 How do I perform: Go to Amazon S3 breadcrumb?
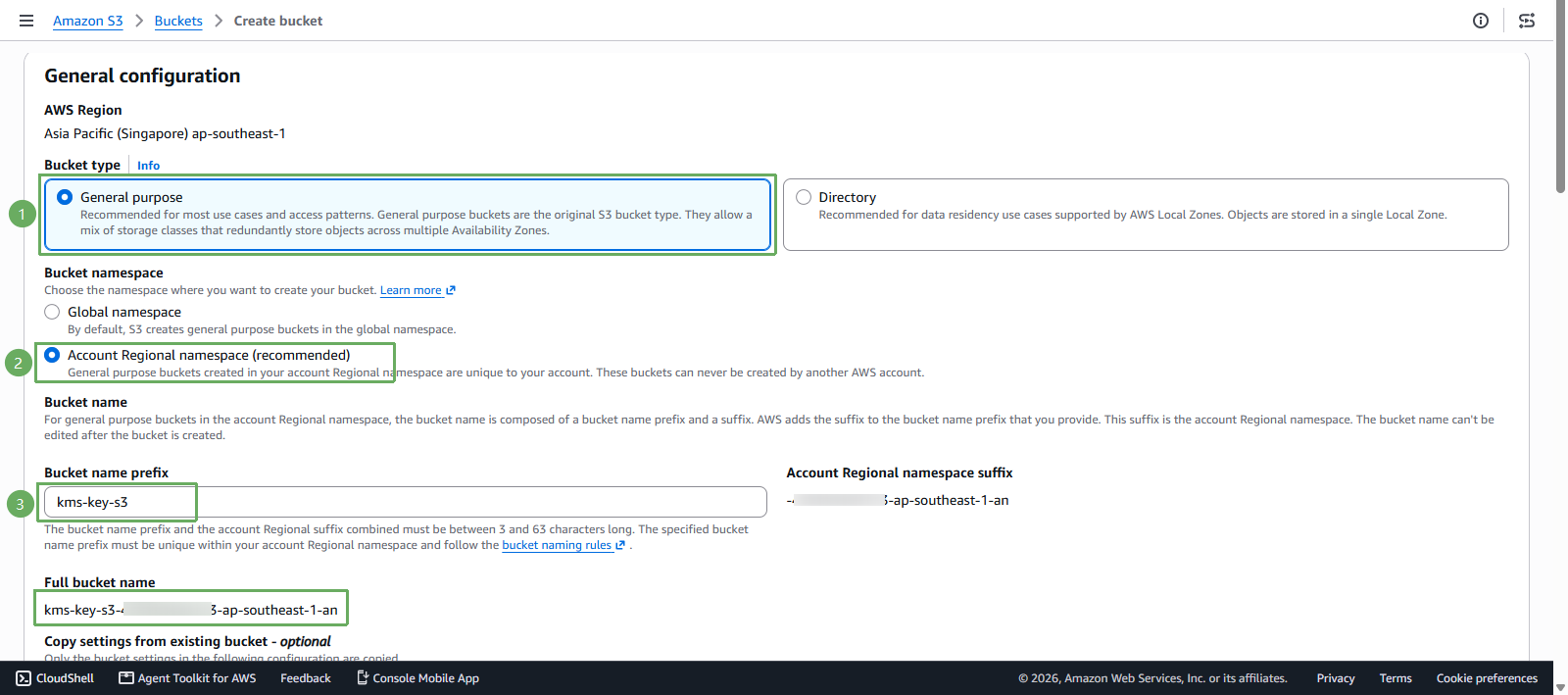click(88, 21)
